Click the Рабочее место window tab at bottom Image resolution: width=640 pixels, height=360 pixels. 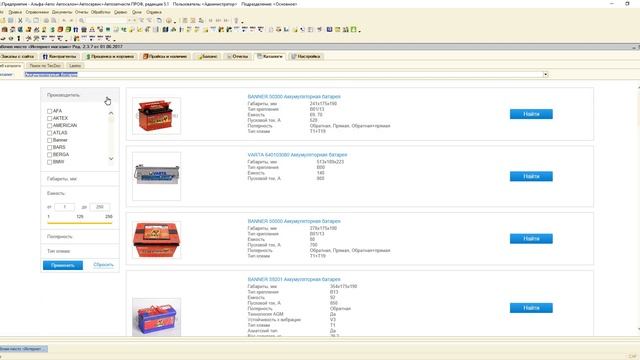[23, 349]
